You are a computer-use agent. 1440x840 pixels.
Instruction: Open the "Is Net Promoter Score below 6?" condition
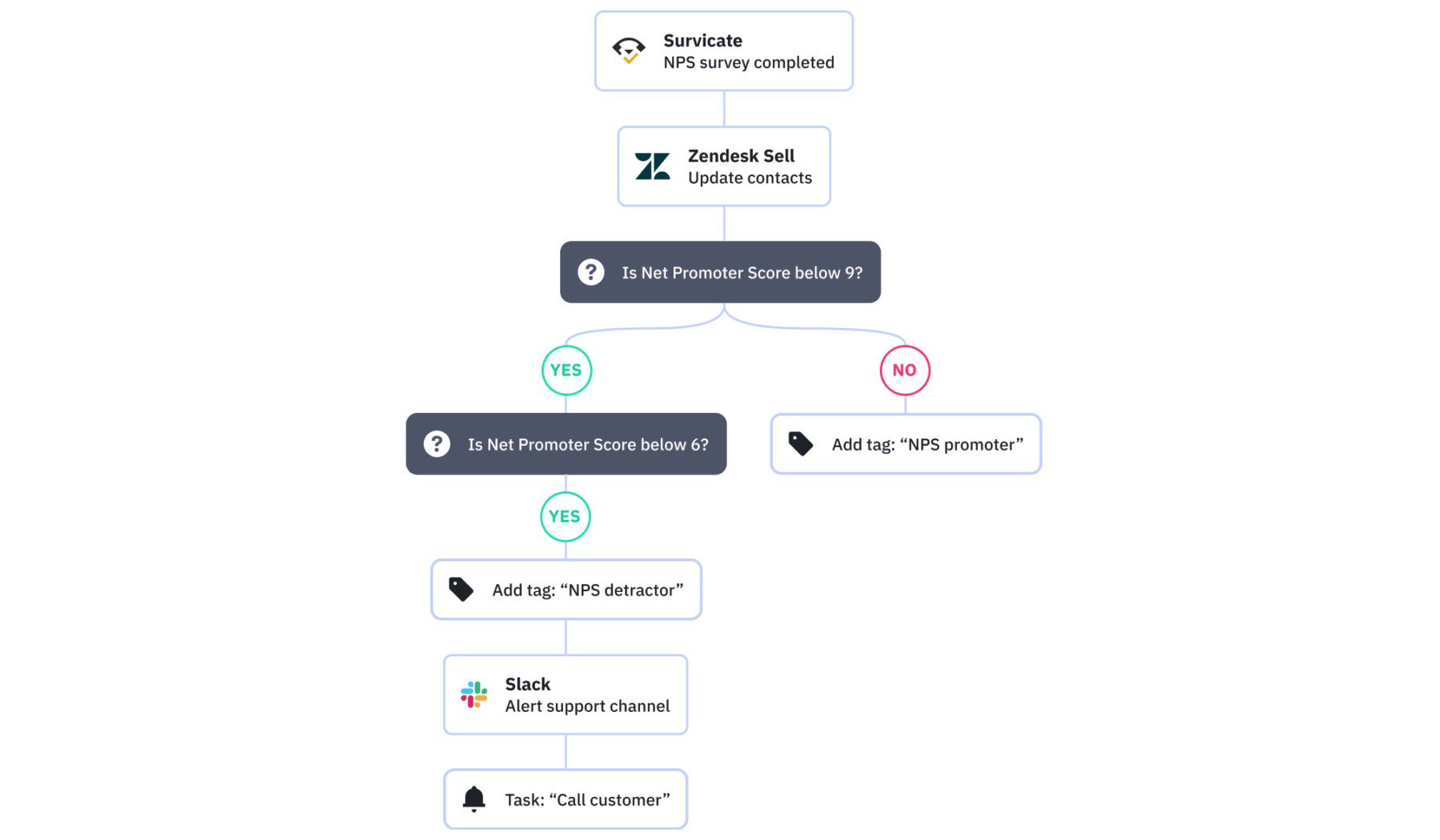588,445
